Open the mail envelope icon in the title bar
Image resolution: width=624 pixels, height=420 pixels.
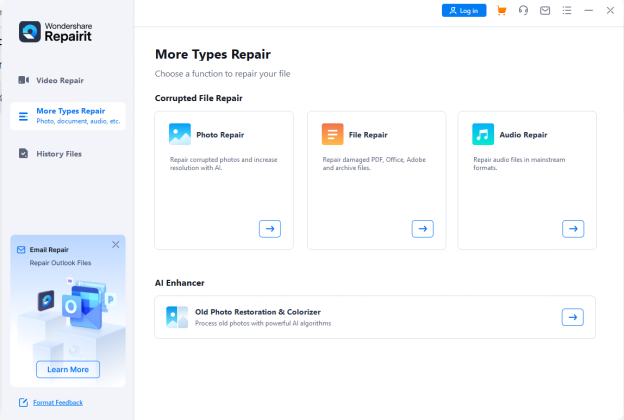(545, 11)
